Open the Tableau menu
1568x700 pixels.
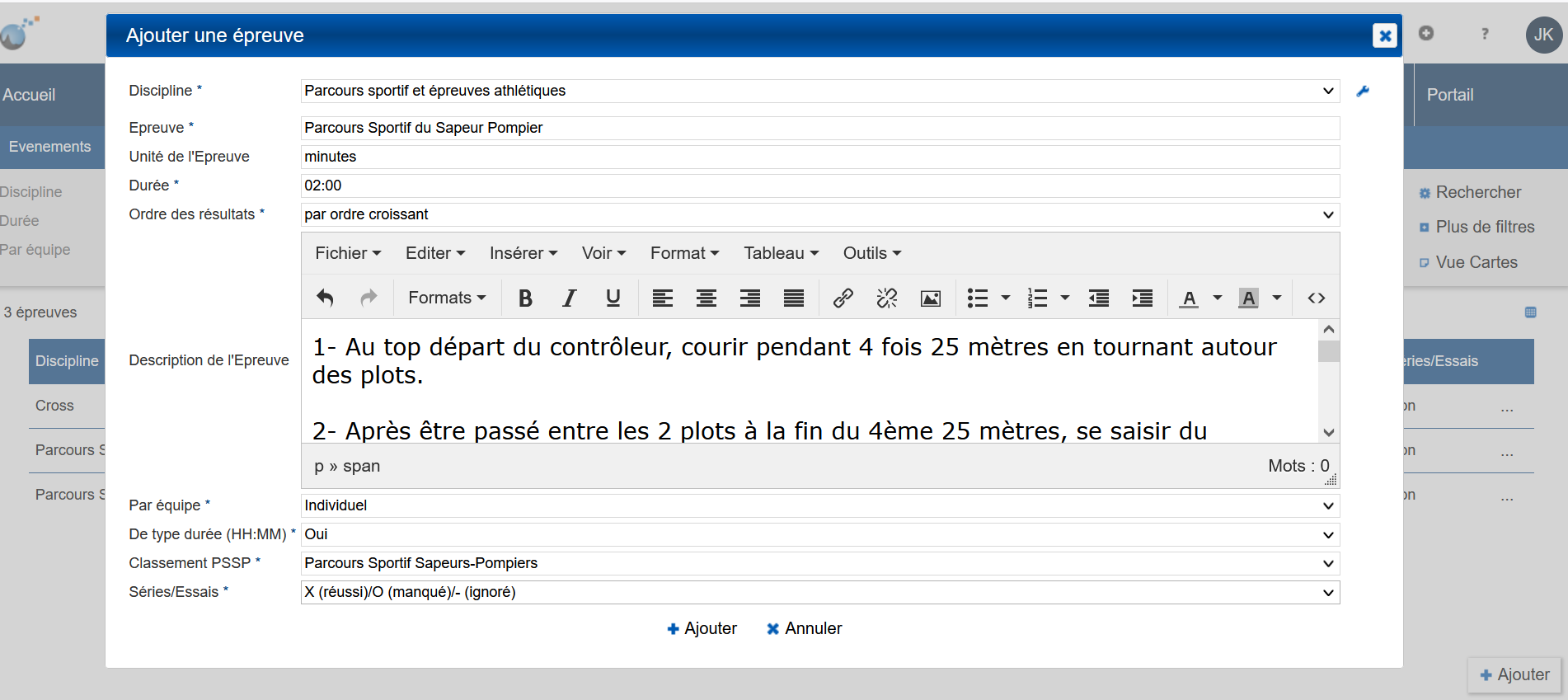coord(781,253)
